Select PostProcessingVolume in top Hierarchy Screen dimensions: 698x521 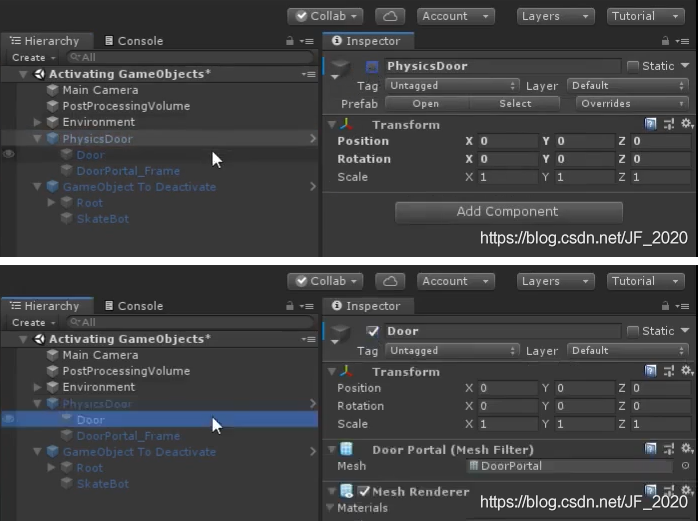tap(126, 106)
